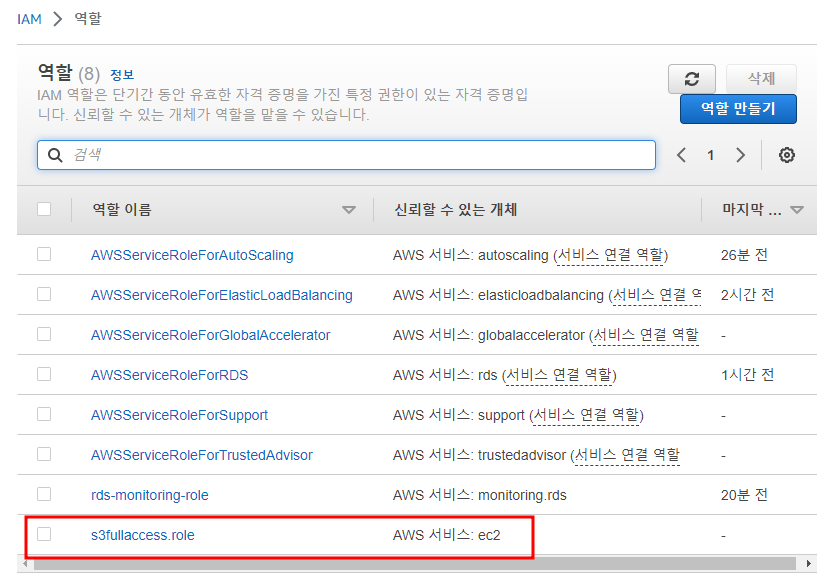Click the 26분 전 cell
The image size is (831, 586).
[744, 255]
